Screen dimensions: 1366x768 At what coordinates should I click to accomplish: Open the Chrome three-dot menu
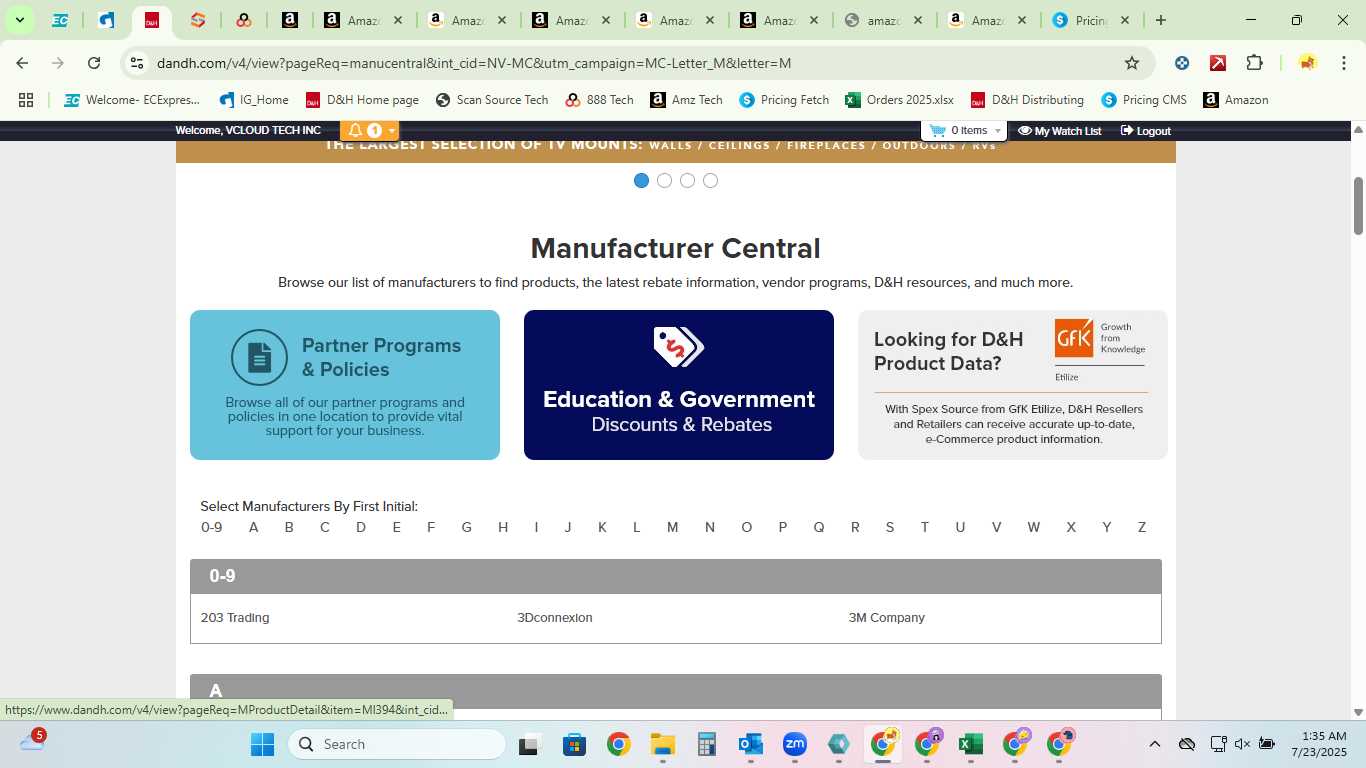pos(1343,63)
